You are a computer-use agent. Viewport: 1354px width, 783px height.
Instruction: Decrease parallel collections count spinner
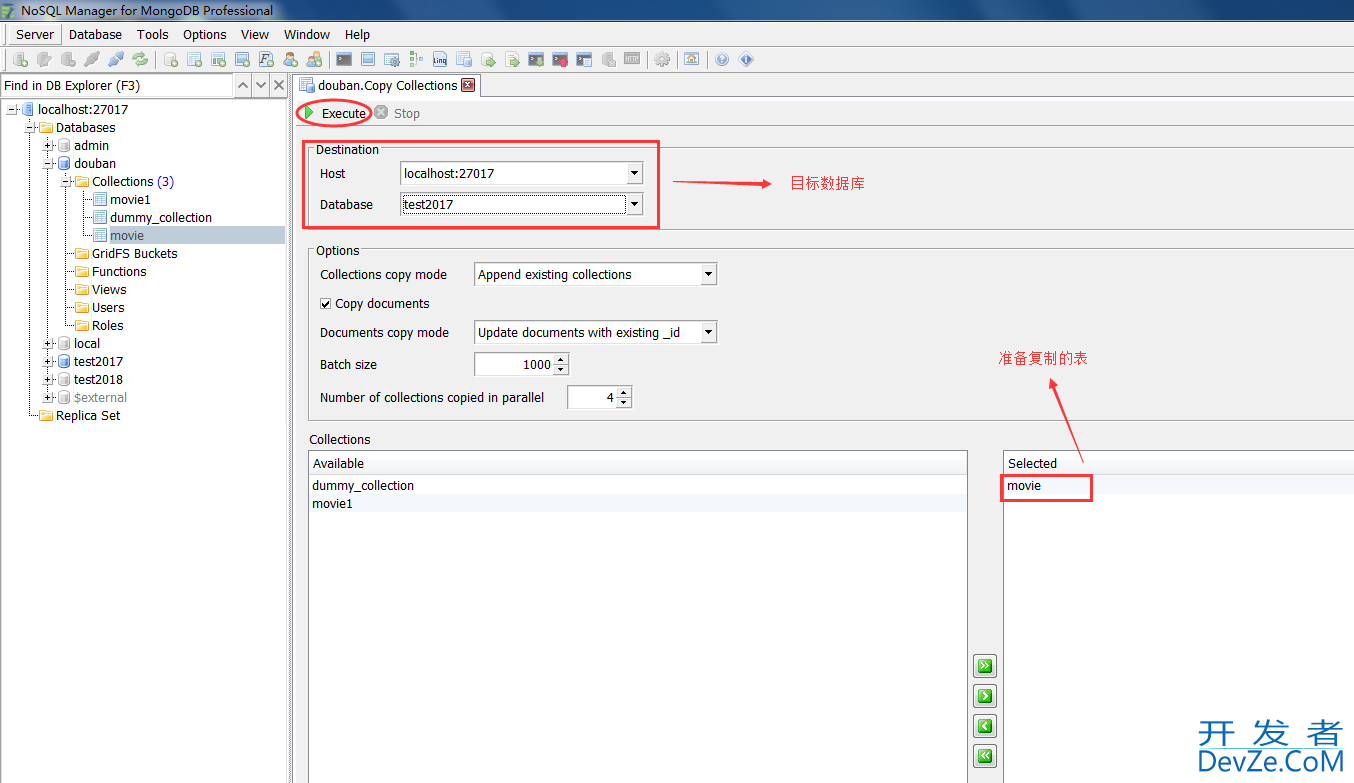pos(624,402)
